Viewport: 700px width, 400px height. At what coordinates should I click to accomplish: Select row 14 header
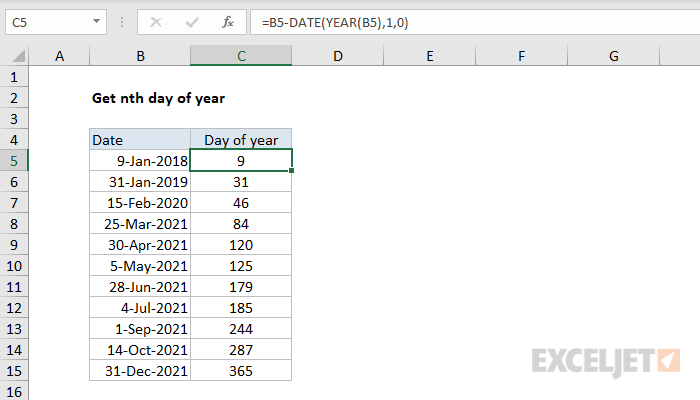point(14,350)
